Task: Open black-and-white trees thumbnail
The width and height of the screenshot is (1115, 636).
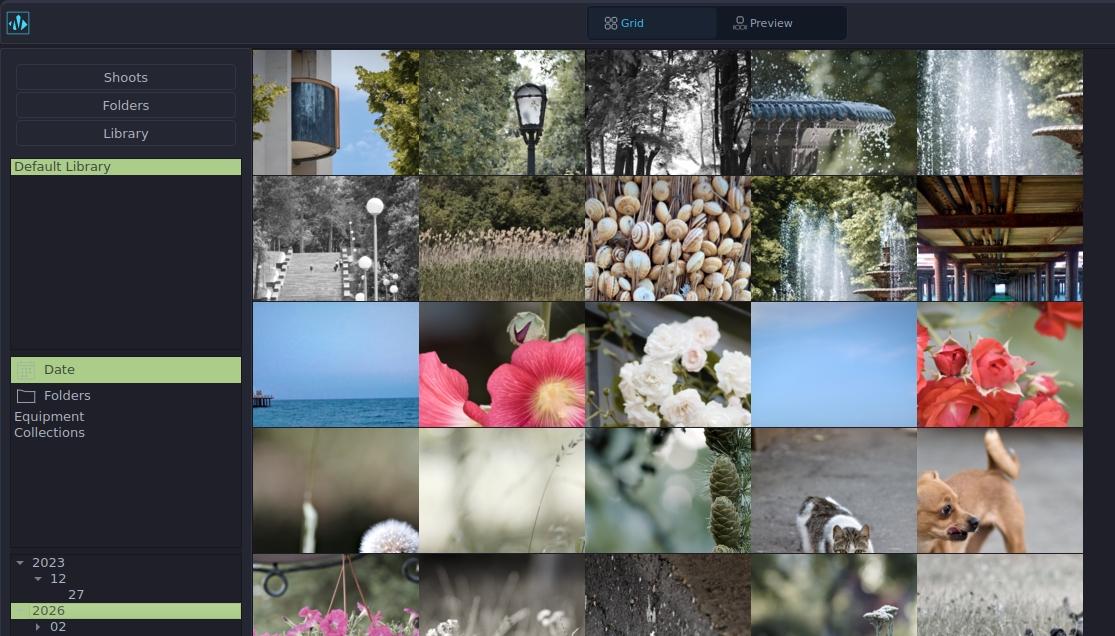Action: pos(668,112)
